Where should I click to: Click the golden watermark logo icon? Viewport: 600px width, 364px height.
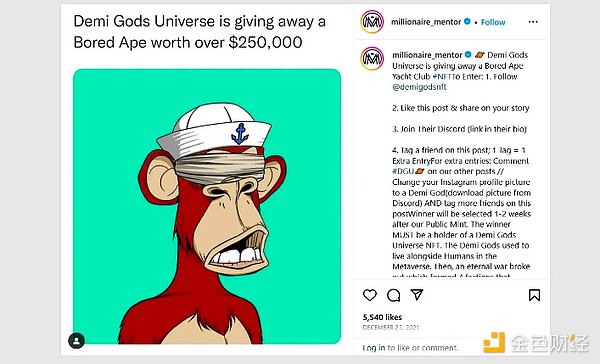(494, 342)
